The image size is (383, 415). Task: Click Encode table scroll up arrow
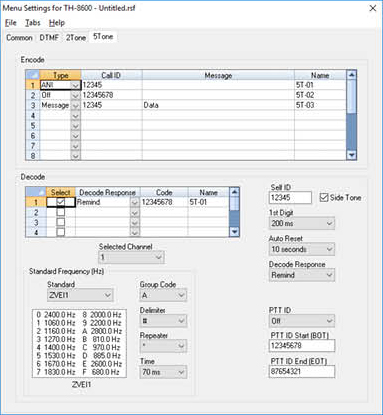(351, 75)
